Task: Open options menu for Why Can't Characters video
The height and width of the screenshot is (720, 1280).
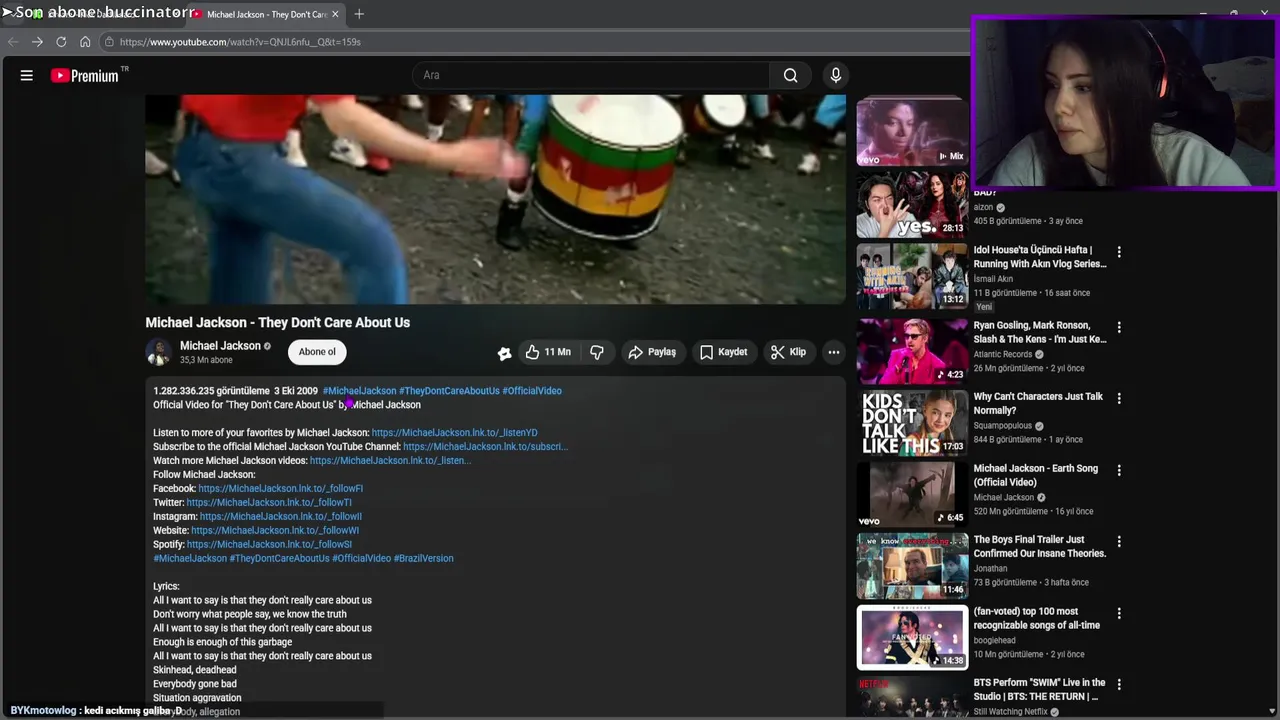Action: tap(1119, 399)
